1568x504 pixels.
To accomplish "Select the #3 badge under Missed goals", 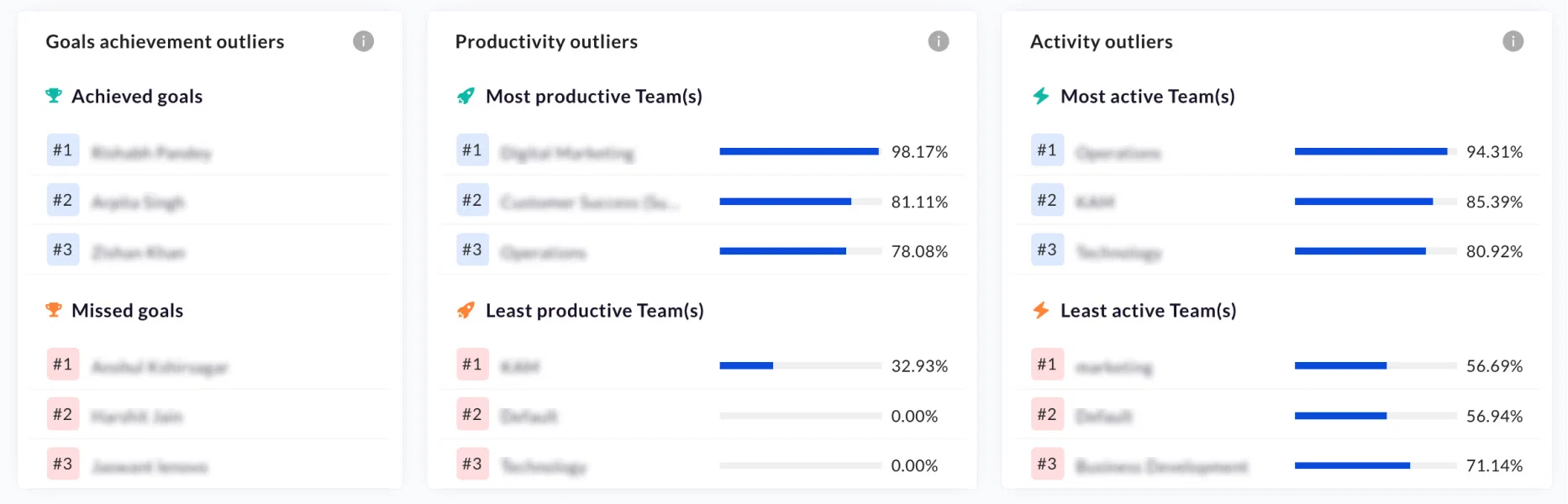I will click(63, 464).
